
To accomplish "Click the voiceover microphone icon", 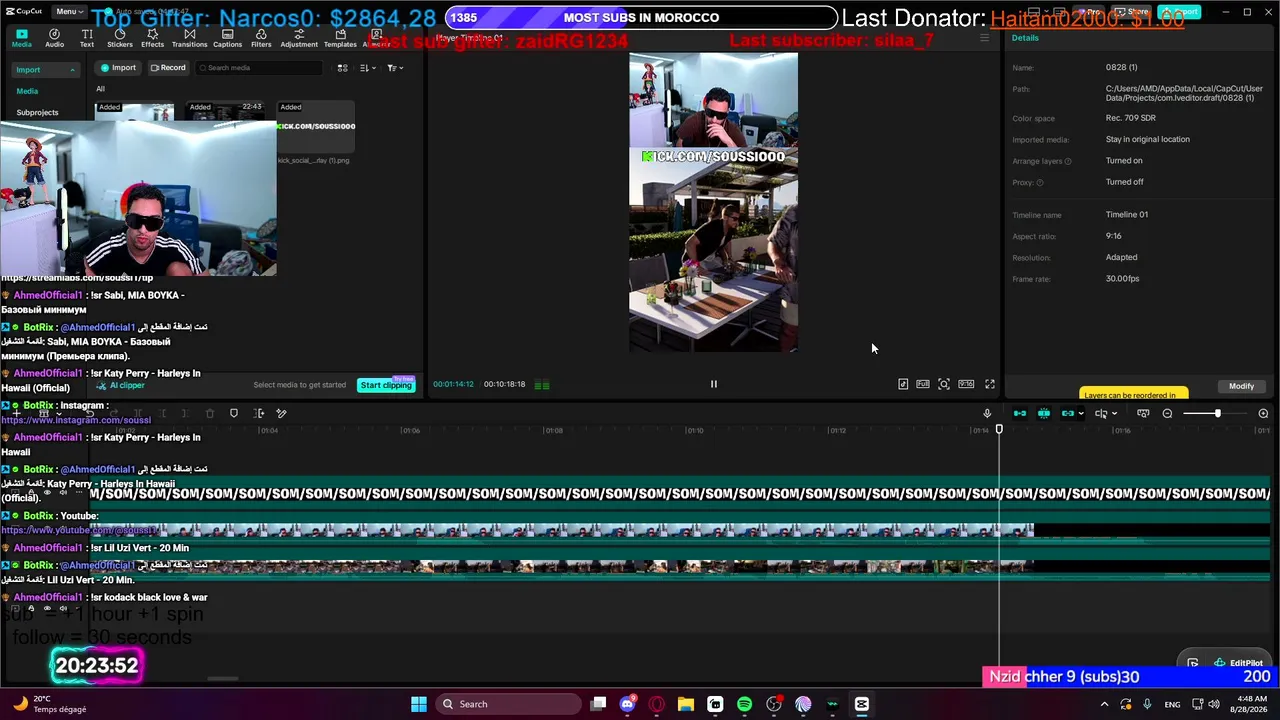I will pos(987,413).
